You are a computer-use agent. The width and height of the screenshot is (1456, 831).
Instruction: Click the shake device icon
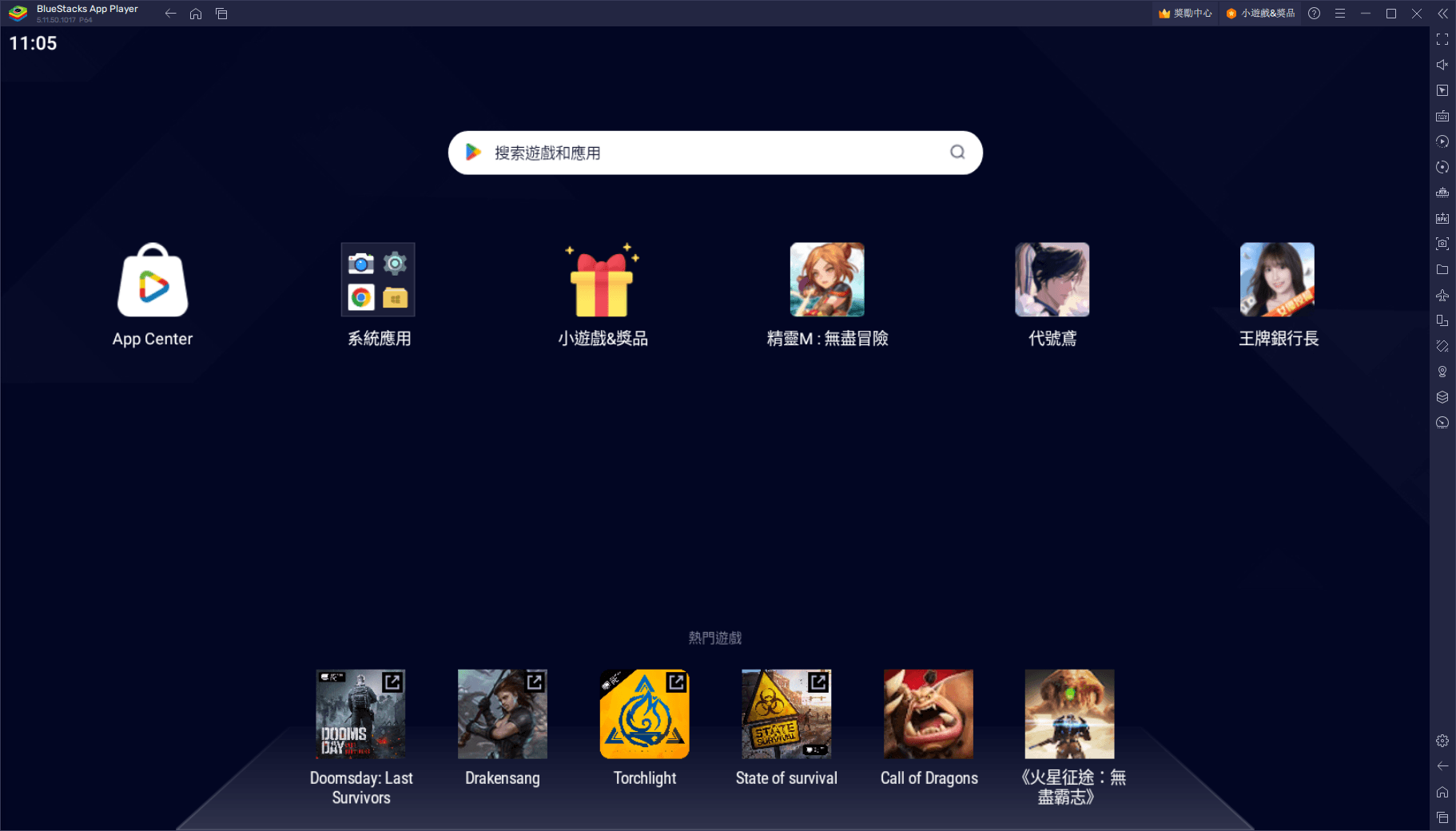[1442, 346]
